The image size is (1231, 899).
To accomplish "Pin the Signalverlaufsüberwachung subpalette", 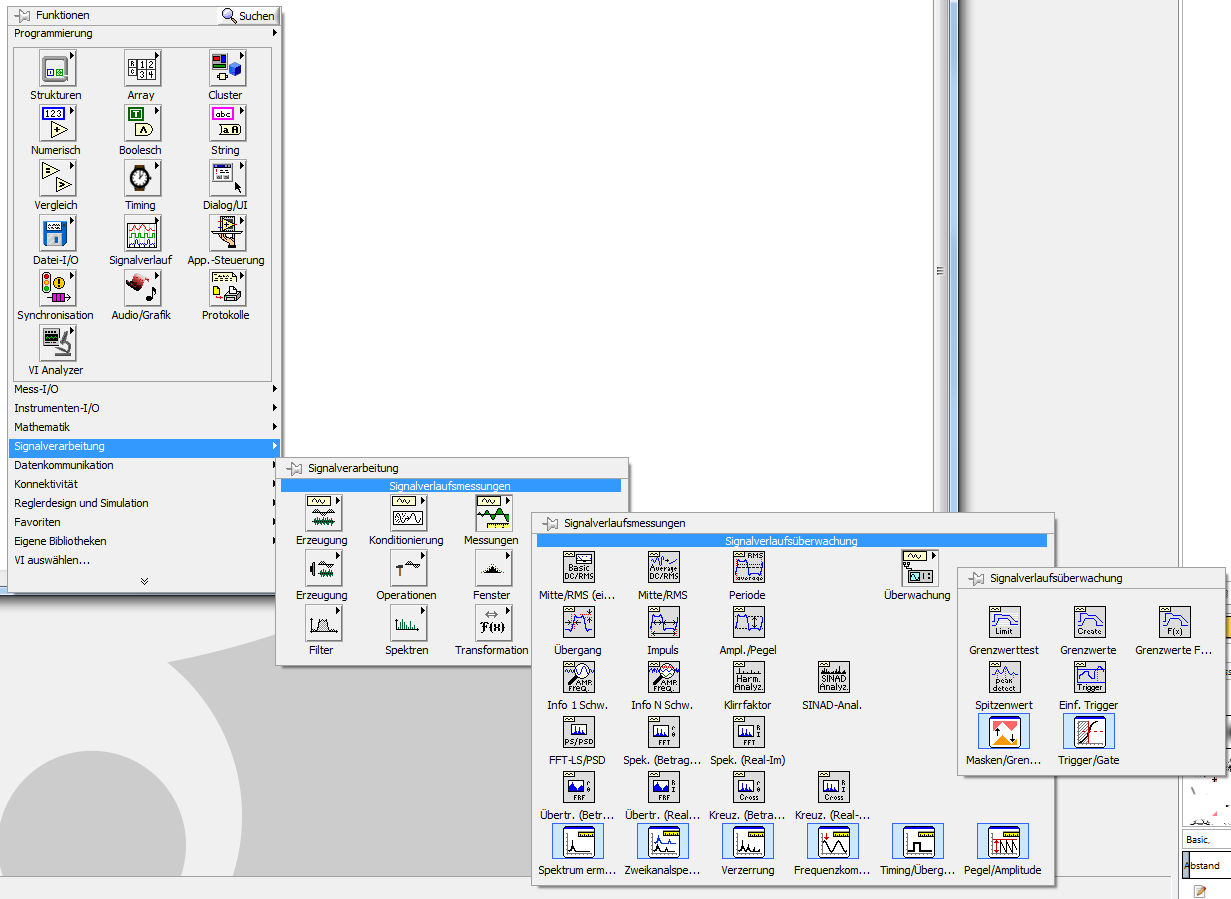I will (x=976, y=578).
